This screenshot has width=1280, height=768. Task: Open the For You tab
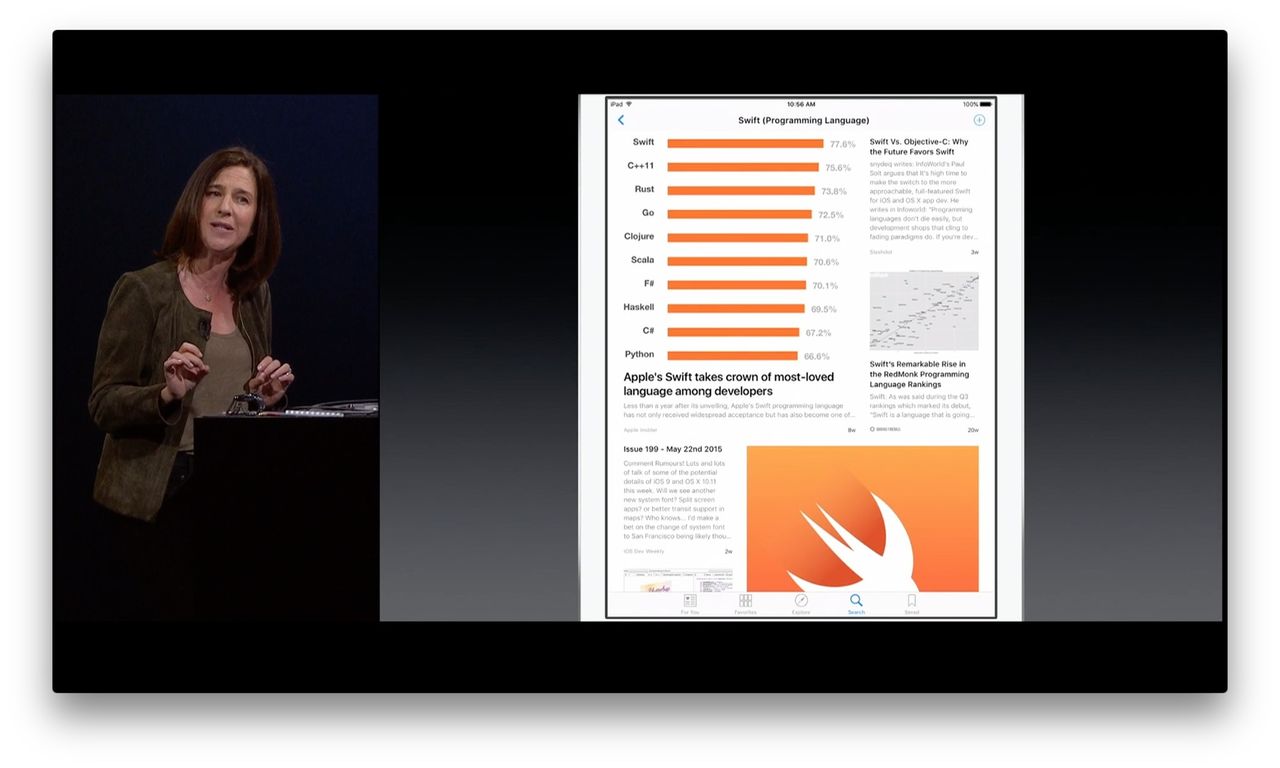[x=690, y=604]
